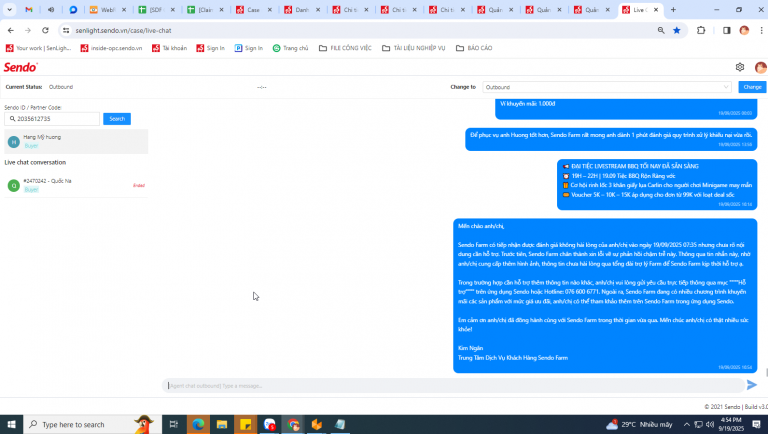Open Sticky Notes from the taskbar

click(246, 424)
